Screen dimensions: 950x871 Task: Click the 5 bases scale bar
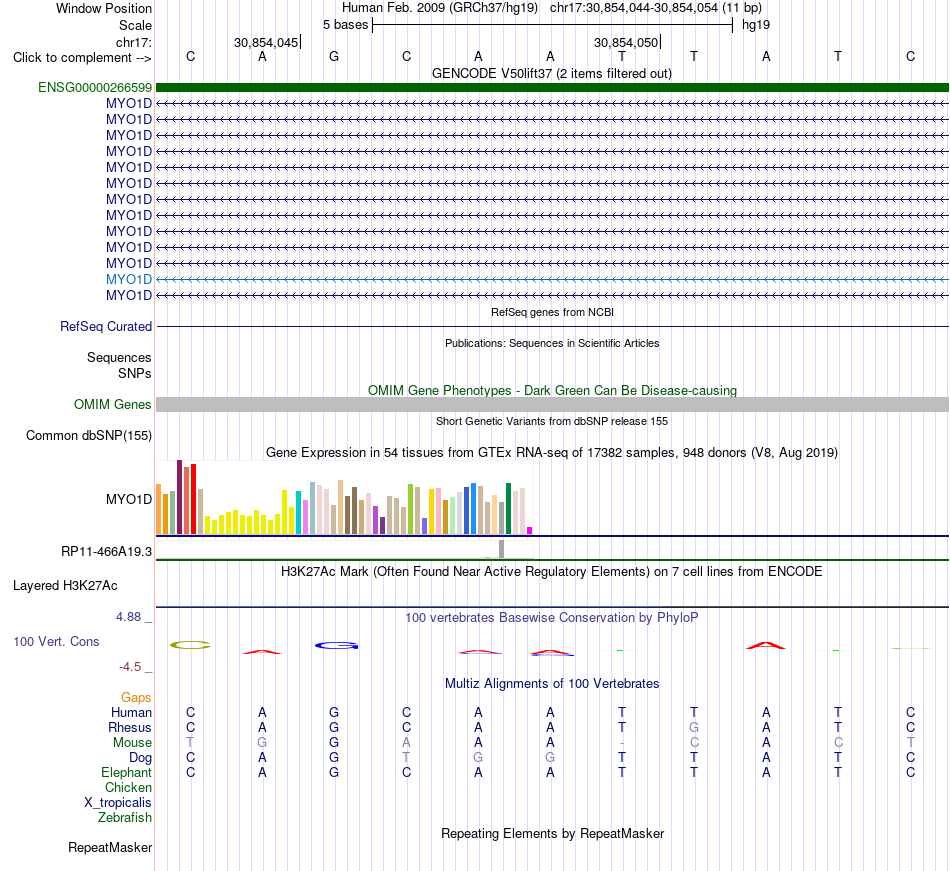(552, 25)
